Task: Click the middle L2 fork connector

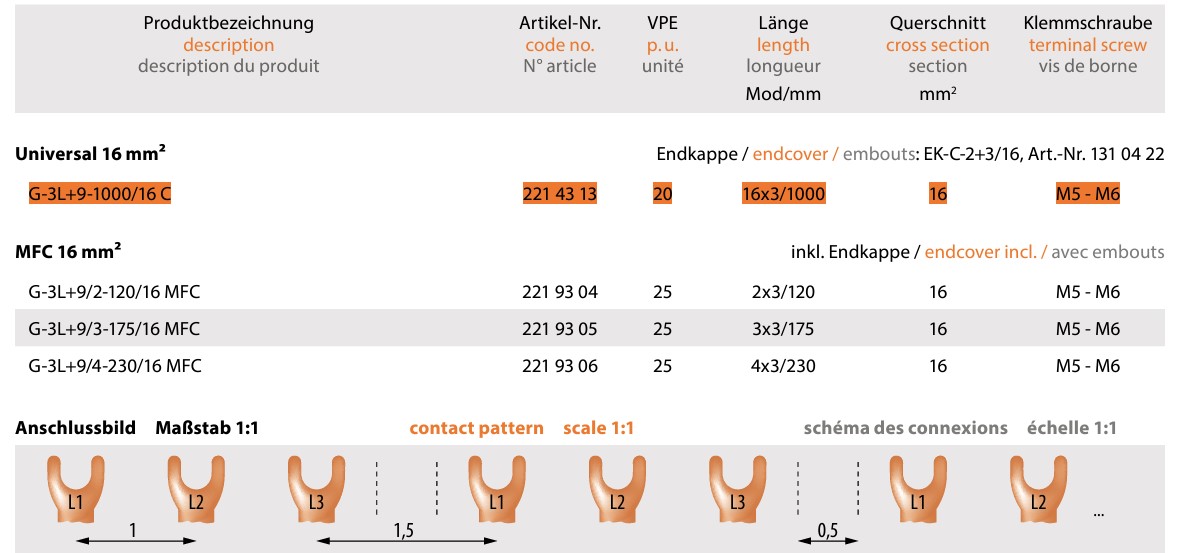Action: coord(616,488)
